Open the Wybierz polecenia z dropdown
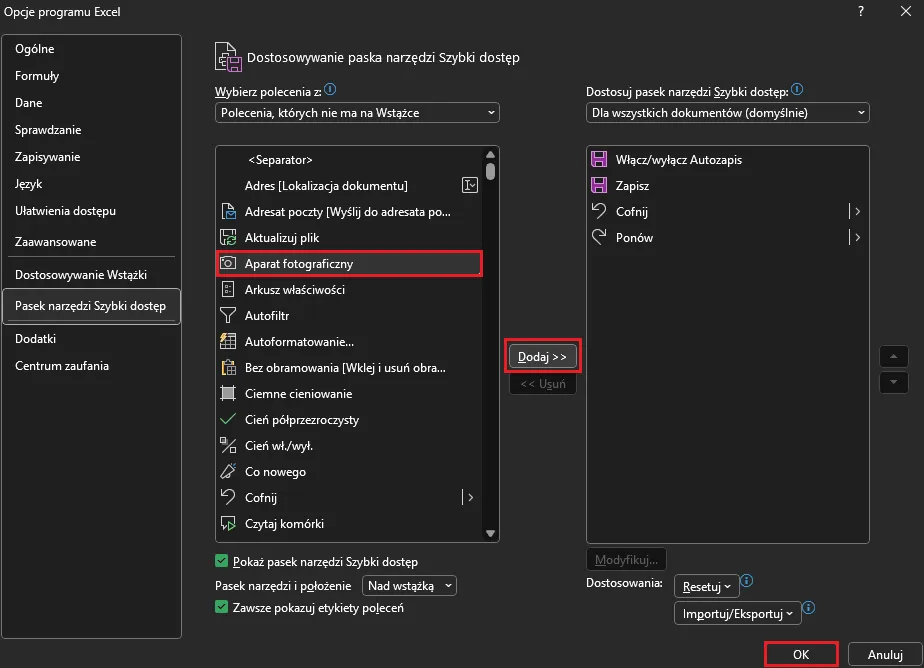This screenshot has width=924, height=668. coord(357,113)
